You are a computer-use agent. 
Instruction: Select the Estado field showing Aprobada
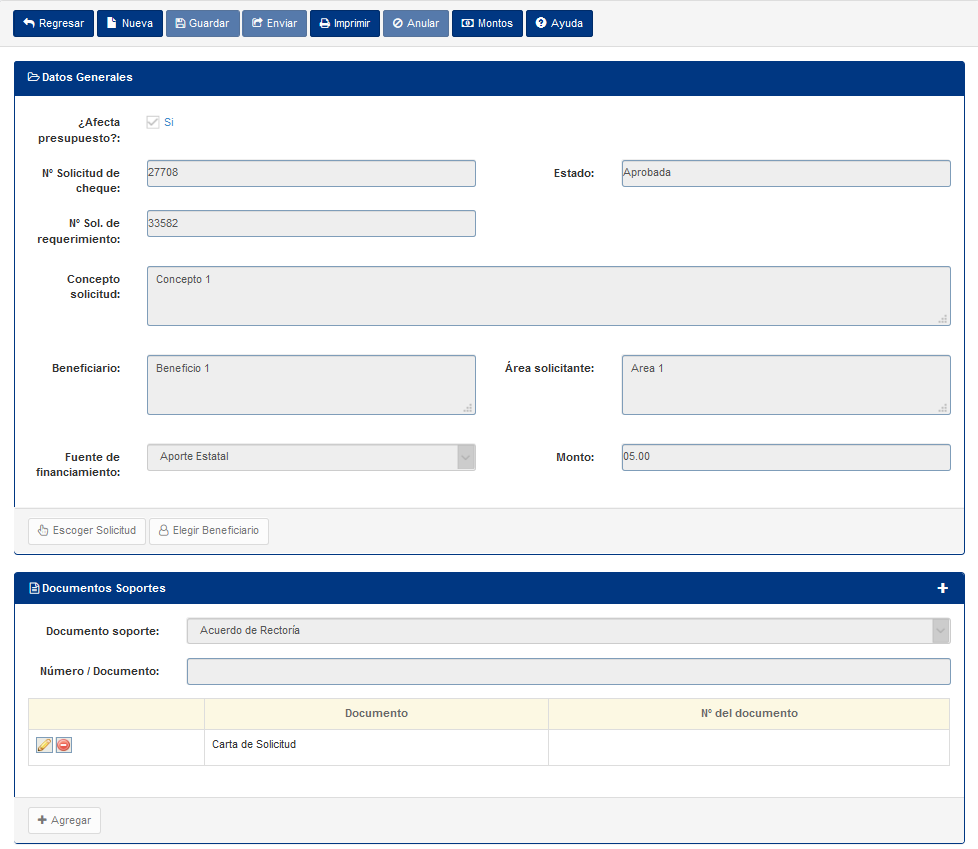point(786,173)
